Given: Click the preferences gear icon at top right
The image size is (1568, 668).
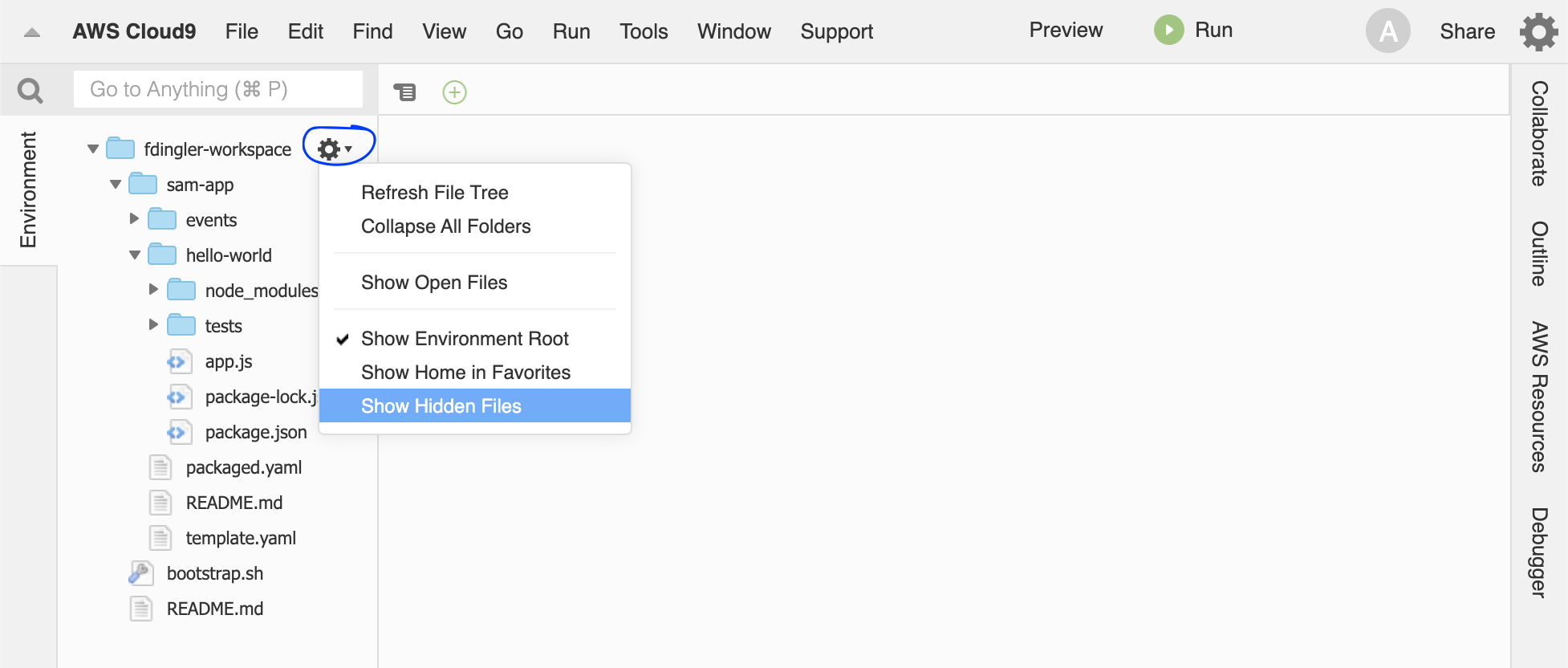Looking at the screenshot, I should click(1538, 31).
